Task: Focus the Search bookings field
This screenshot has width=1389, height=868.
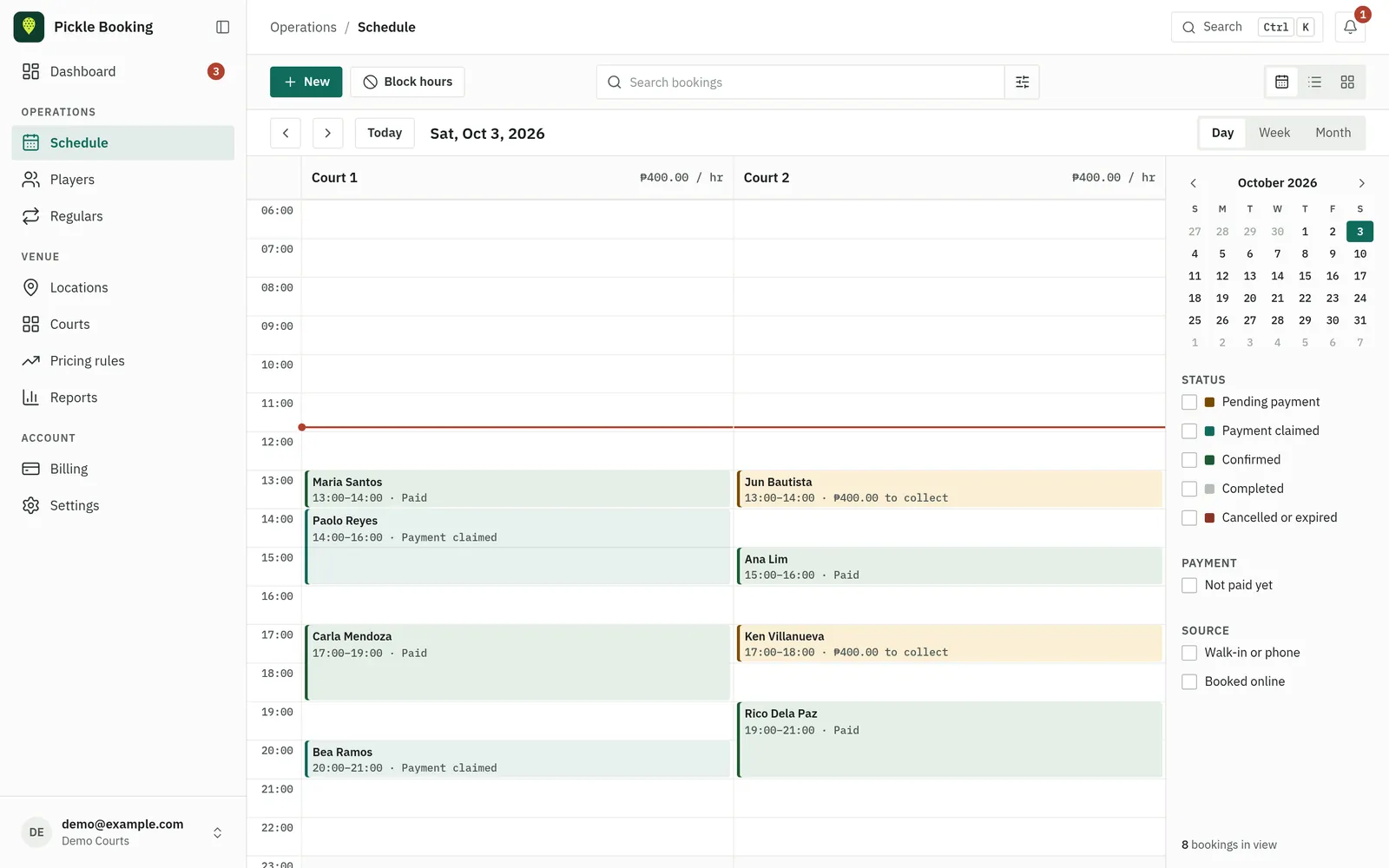Action: click(800, 82)
